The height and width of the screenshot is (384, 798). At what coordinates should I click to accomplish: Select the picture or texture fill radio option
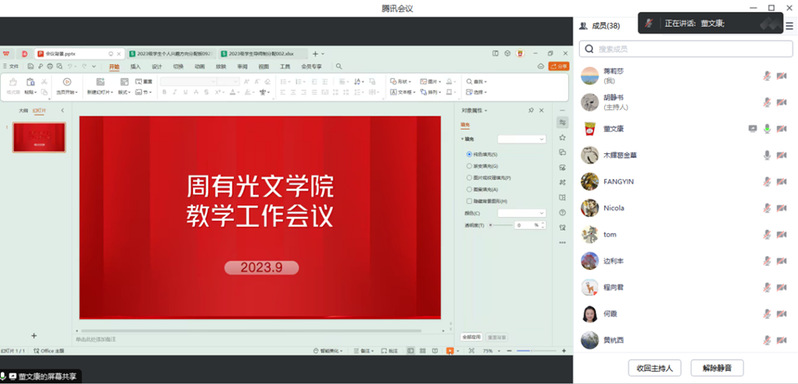click(489, 178)
